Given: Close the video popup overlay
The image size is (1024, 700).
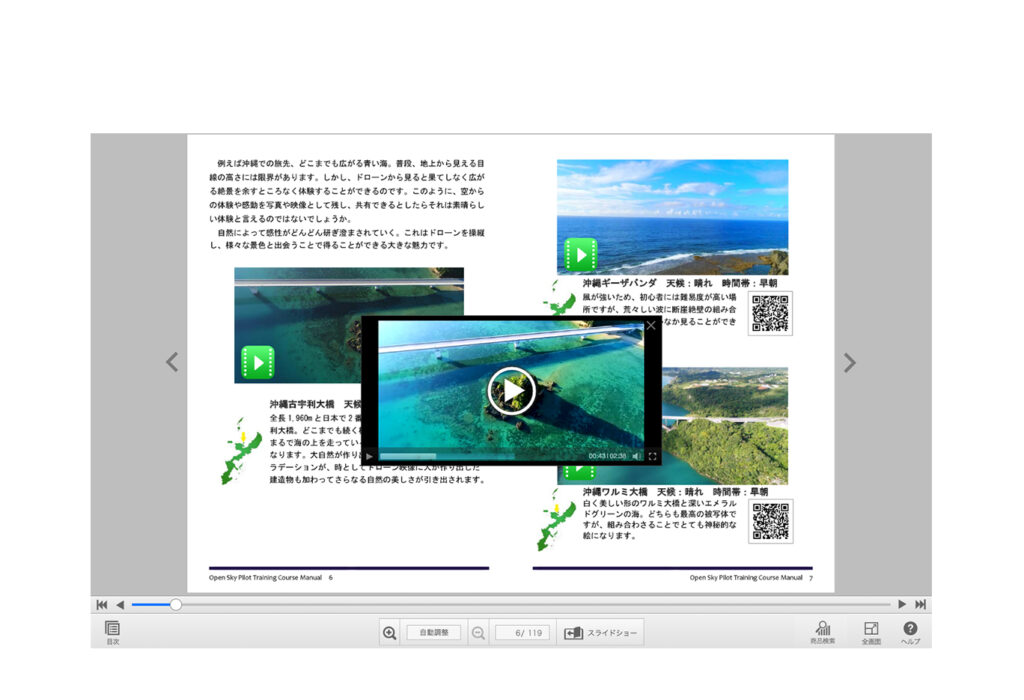Looking at the screenshot, I should click(x=651, y=325).
